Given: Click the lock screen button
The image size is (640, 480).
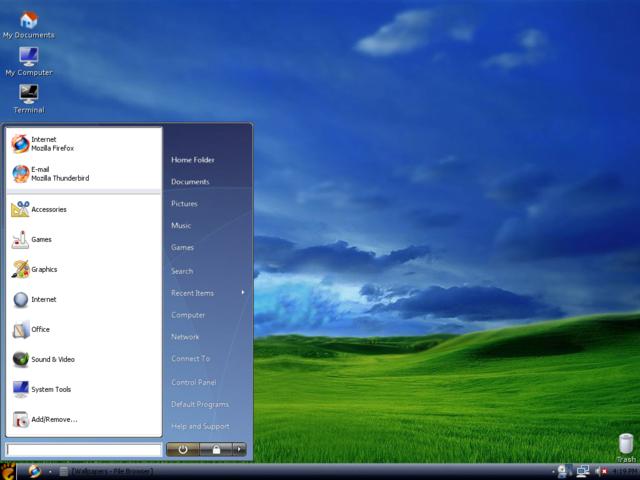Looking at the screenshot, I should click(216, 449).
